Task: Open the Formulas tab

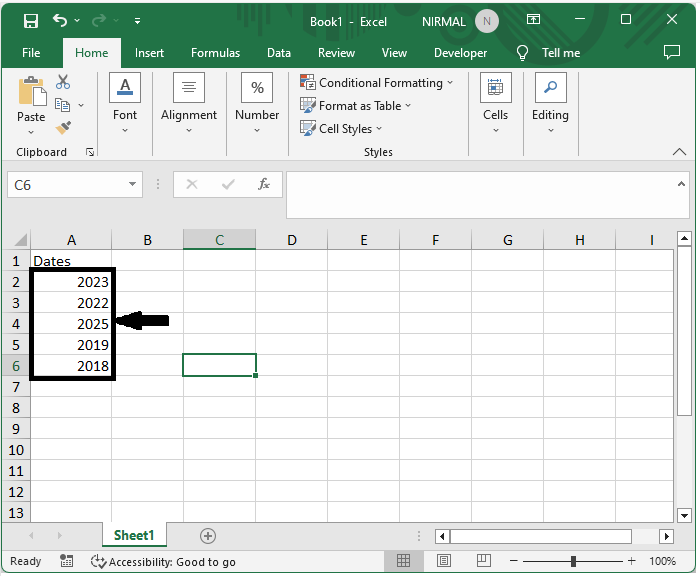Action: click(x=215, y=53)
